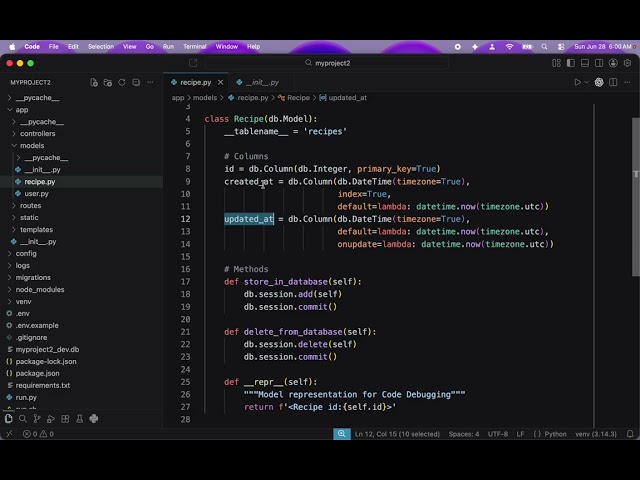The image size is (640, 480).
Task: Open the Extensions view icon
Action: [65, 419]
